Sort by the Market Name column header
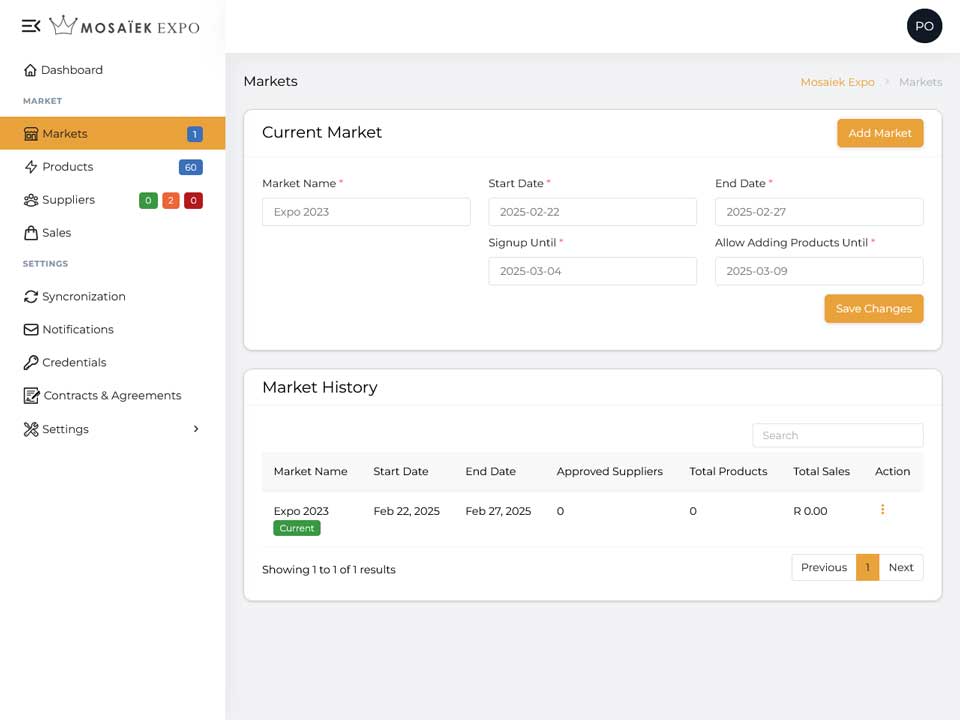Image resolution: width=960 pixels, height=720 pixels. point(310,471)
